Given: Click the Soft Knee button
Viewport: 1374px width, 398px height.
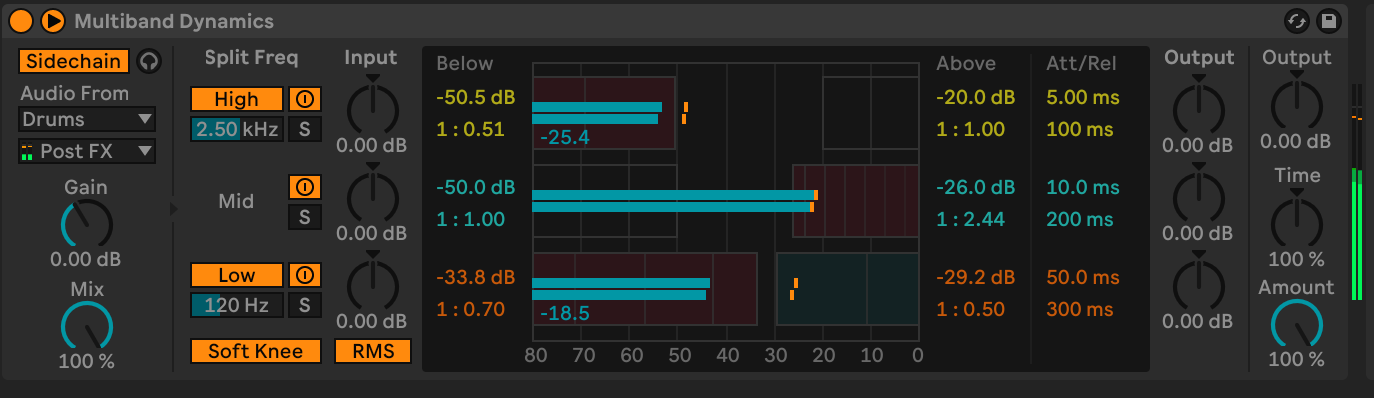Looking at the screenshot, I should pyautogui.click(x=256, y=351).
